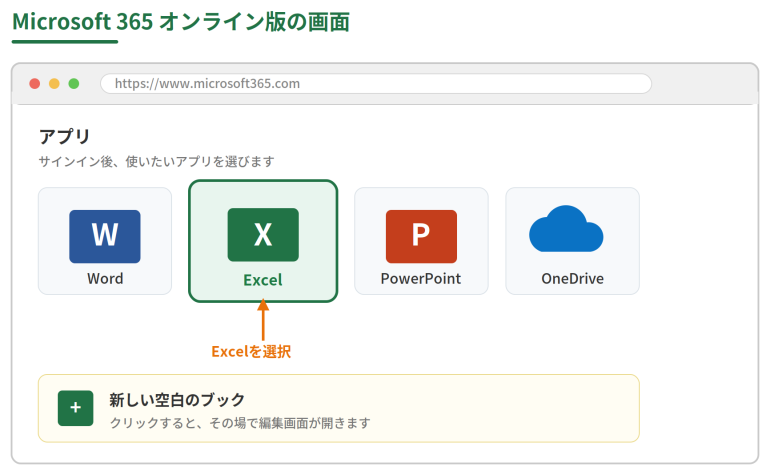This screenshot has width=770, height=475.
Task: Click the アプリ section heading
Action: 64,136
